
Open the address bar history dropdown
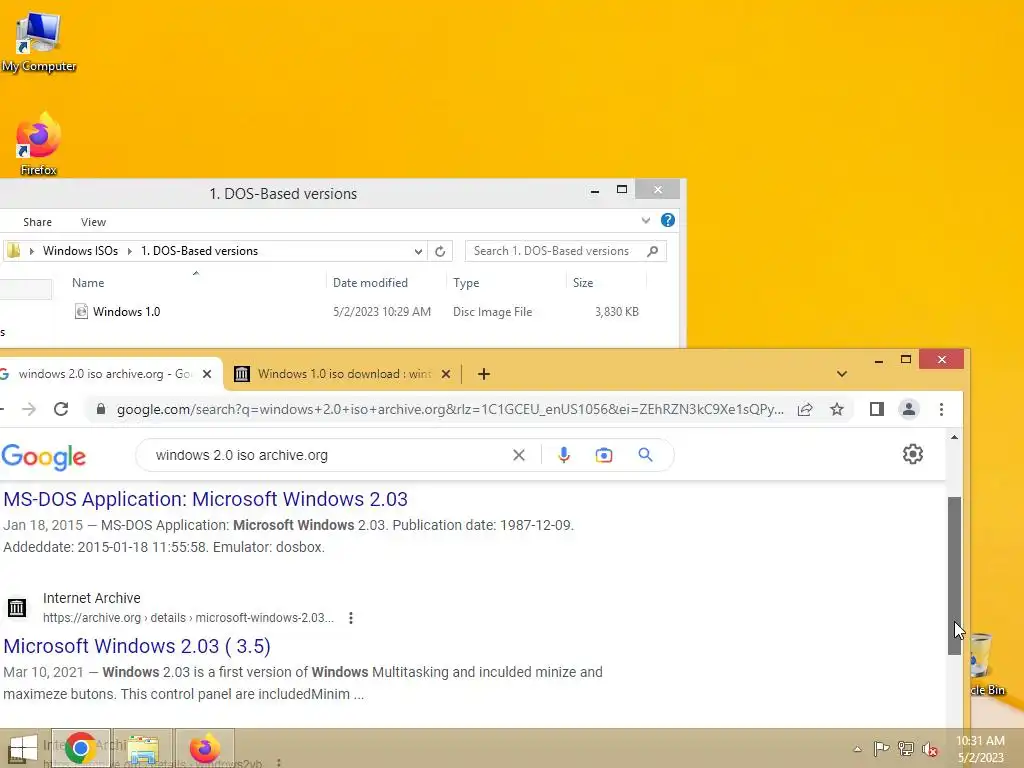click(x=418, y=251)
